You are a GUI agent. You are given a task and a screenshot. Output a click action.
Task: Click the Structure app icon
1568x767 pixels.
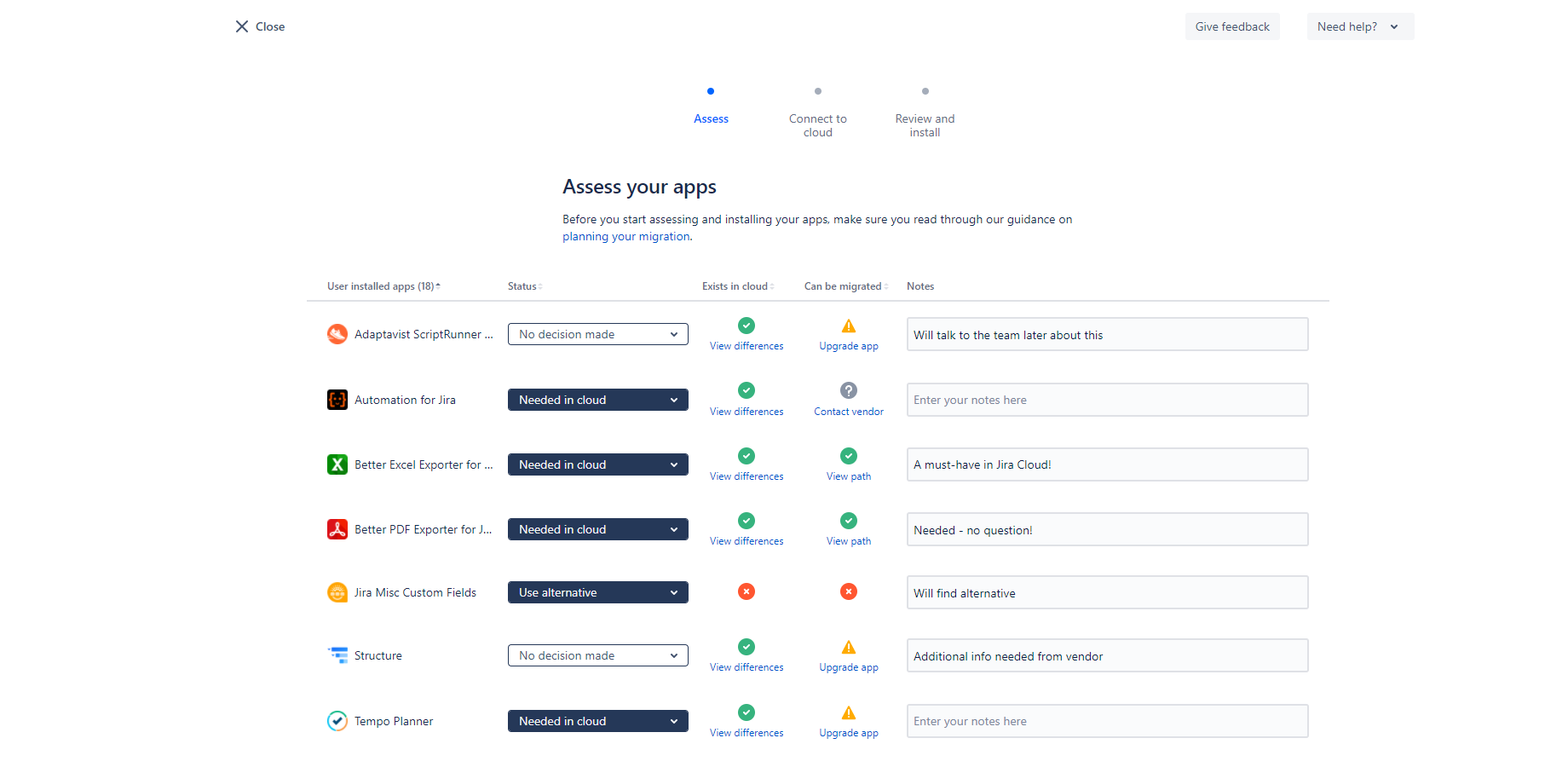[x=337, y=655]
